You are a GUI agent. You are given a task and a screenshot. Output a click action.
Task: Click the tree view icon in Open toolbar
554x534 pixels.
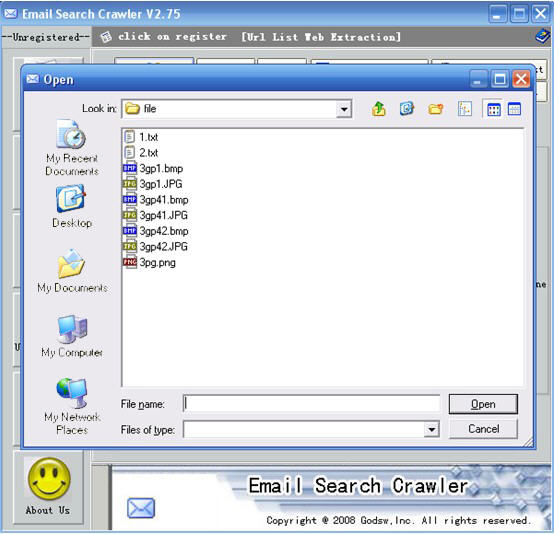(465, 109)
